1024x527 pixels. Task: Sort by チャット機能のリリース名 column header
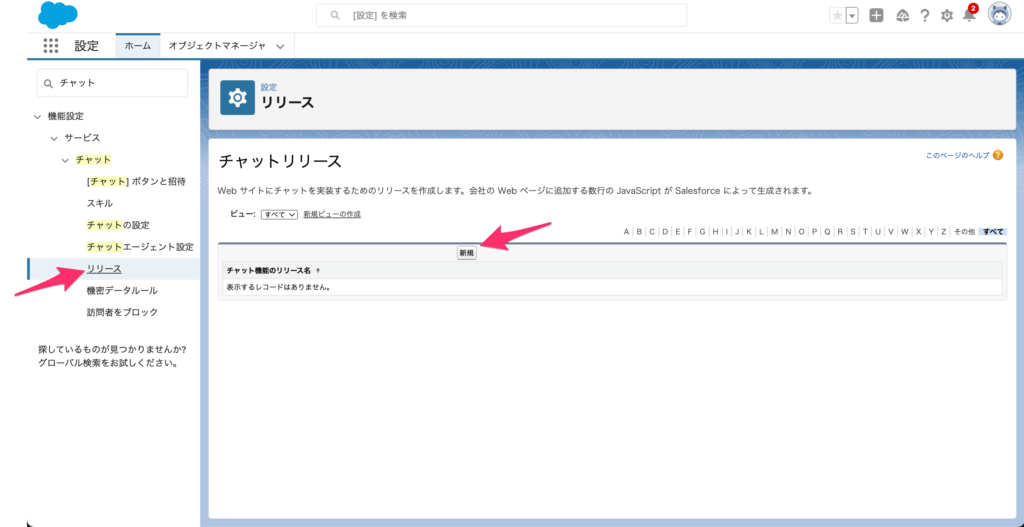point(268,270)
